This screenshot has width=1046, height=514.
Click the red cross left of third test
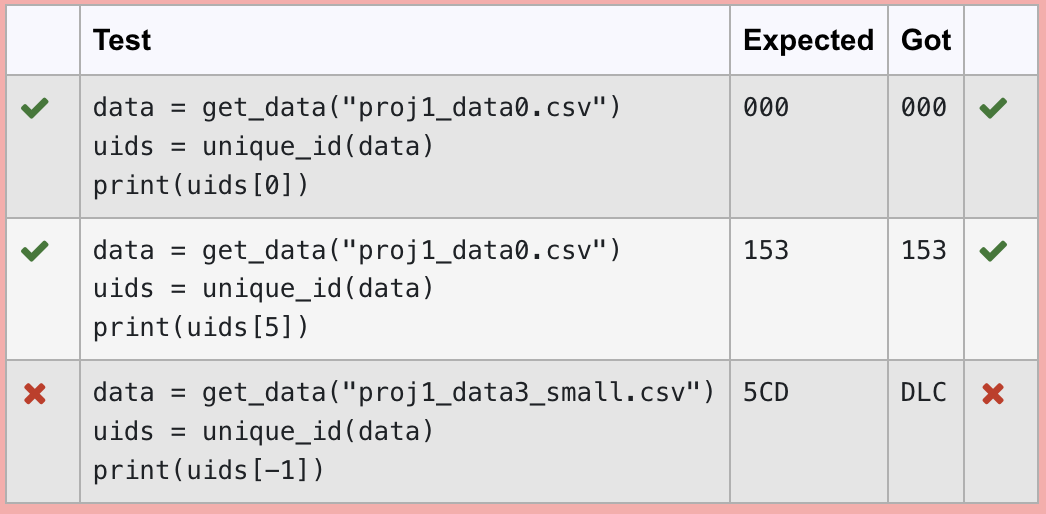pos(35,394)
